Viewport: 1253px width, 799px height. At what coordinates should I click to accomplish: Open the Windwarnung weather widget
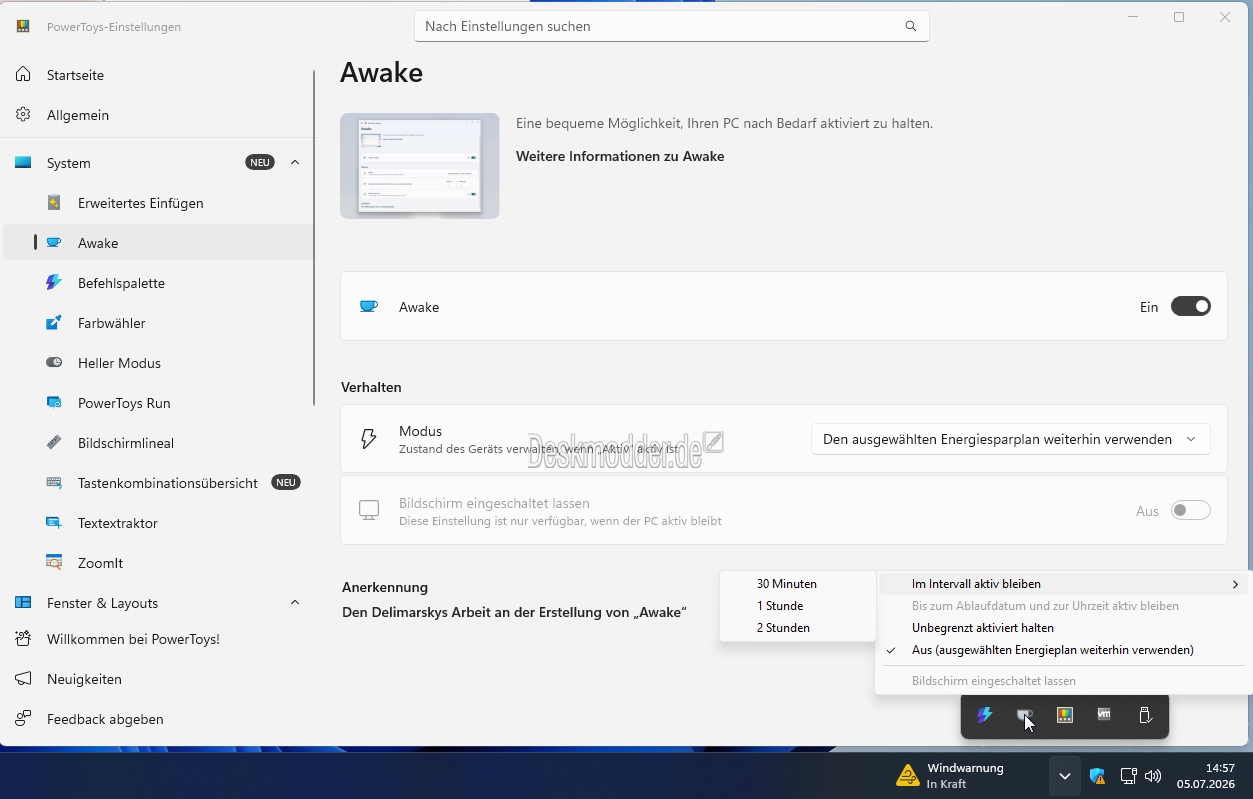click(x=950, y=776)
